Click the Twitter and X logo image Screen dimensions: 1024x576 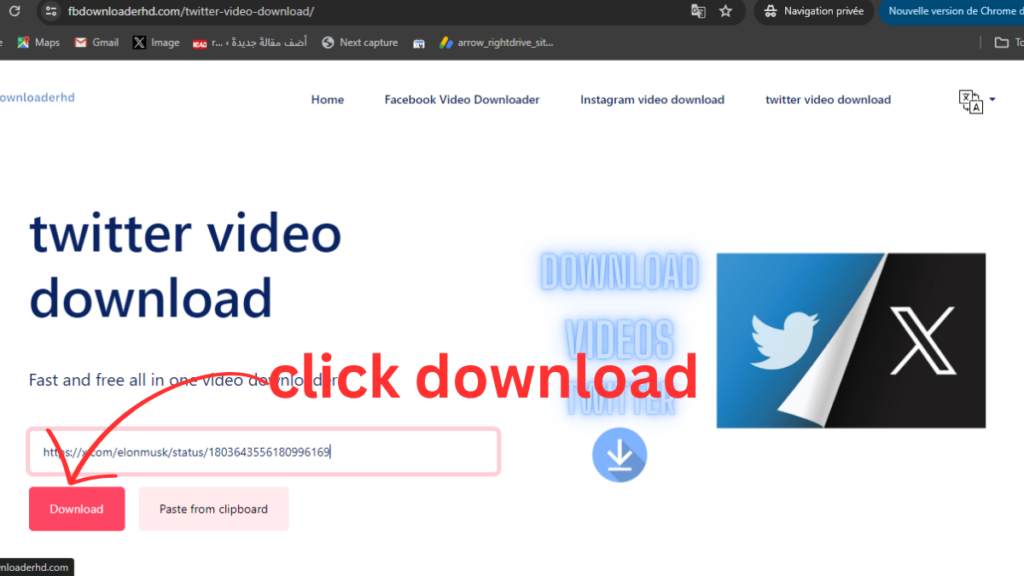click(851, 340)
